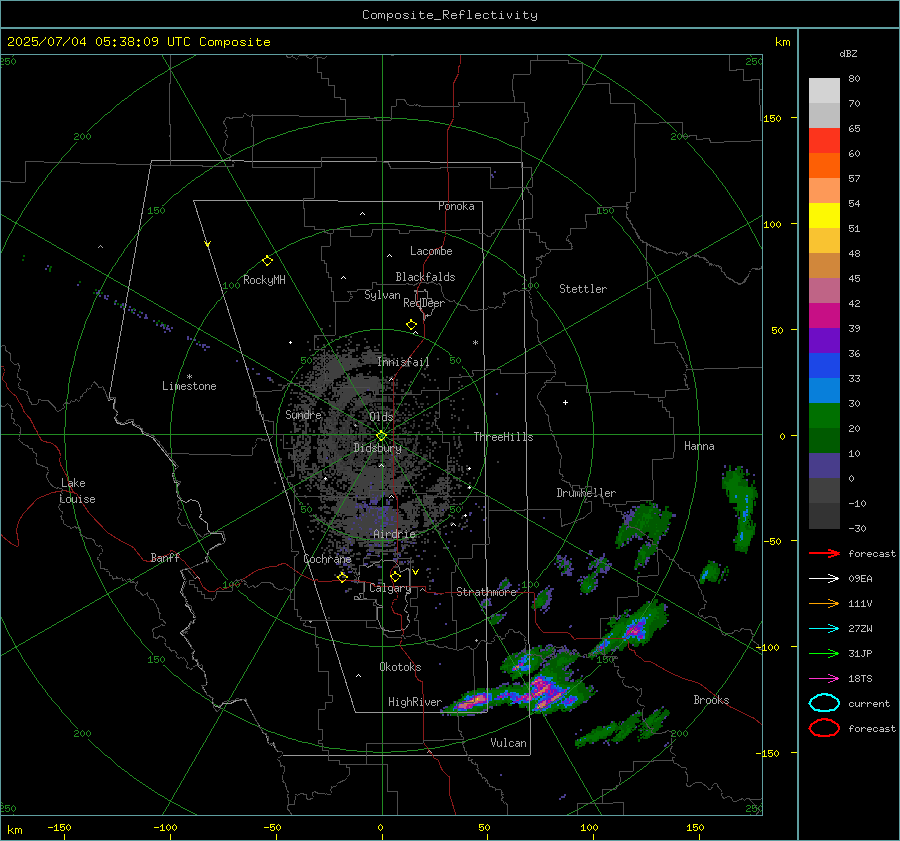Click the orange 111V arrow icon
This screenshot has width=900, height=841.
click(x=824, y=603)
